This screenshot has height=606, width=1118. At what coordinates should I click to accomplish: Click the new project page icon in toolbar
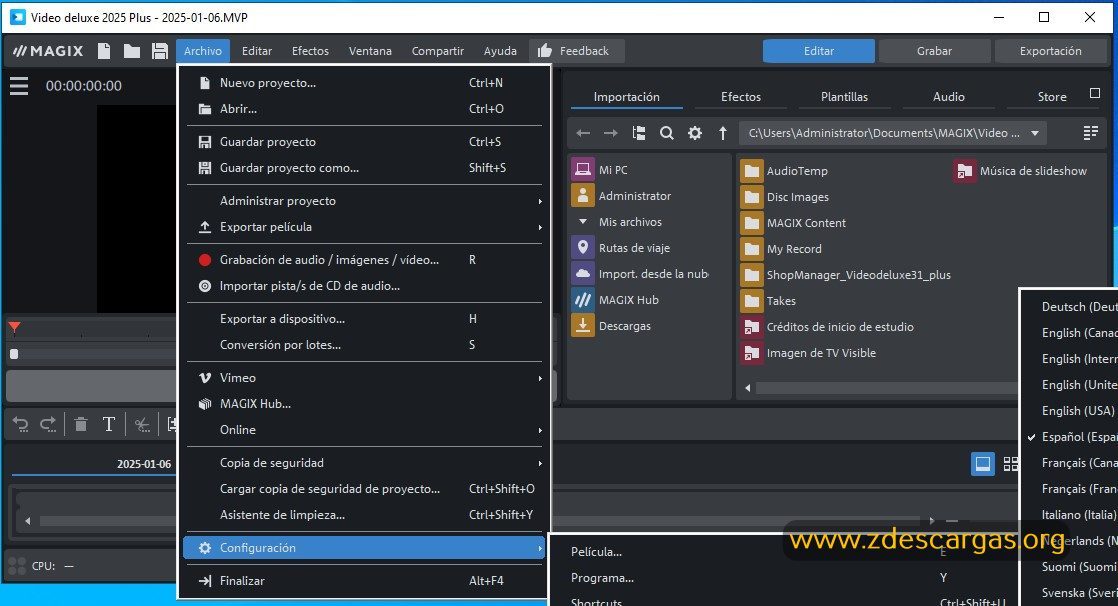click(x=104, y=51)
